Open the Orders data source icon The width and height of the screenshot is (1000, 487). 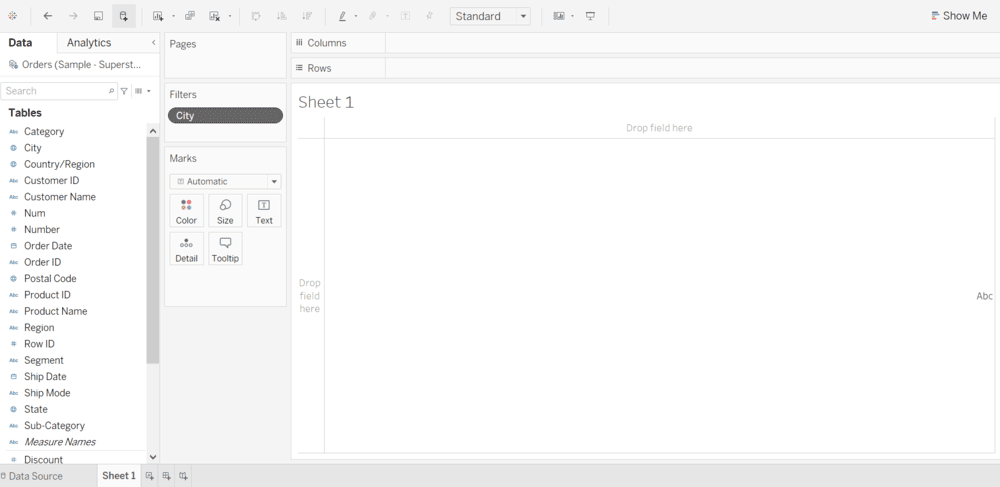point(13,64)
